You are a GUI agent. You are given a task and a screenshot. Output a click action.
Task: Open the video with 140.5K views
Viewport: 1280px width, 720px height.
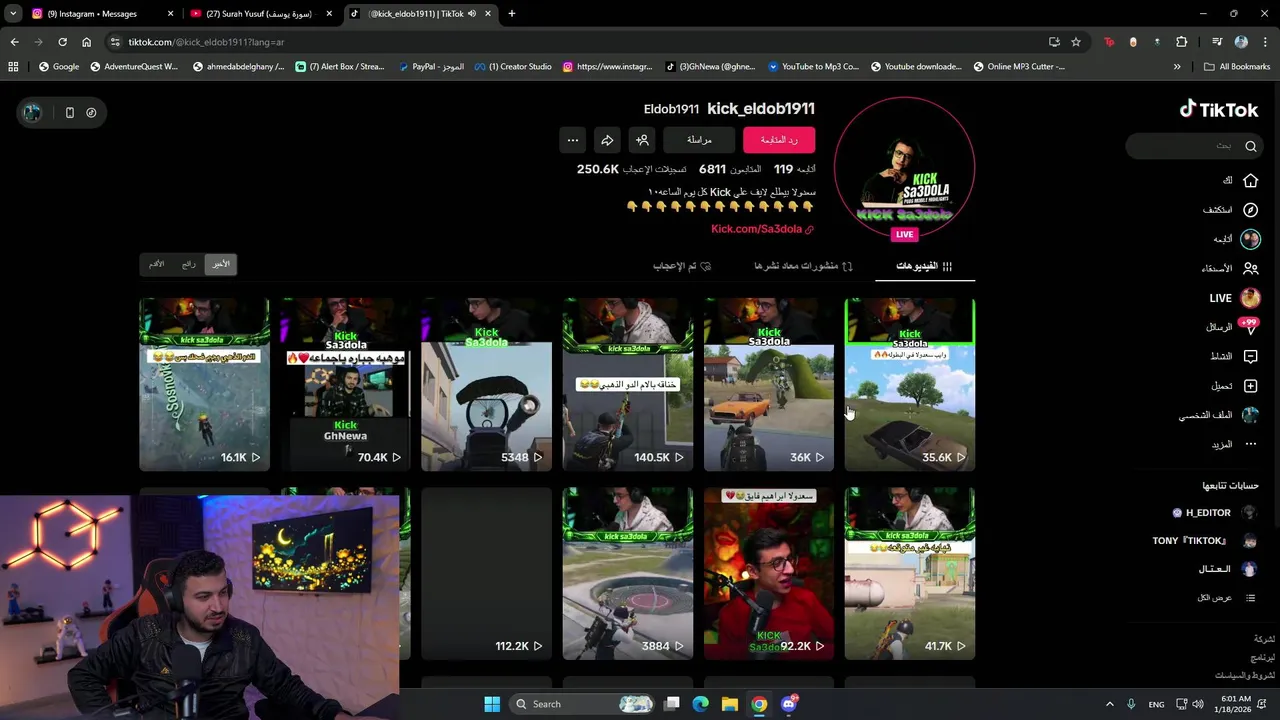627,384
